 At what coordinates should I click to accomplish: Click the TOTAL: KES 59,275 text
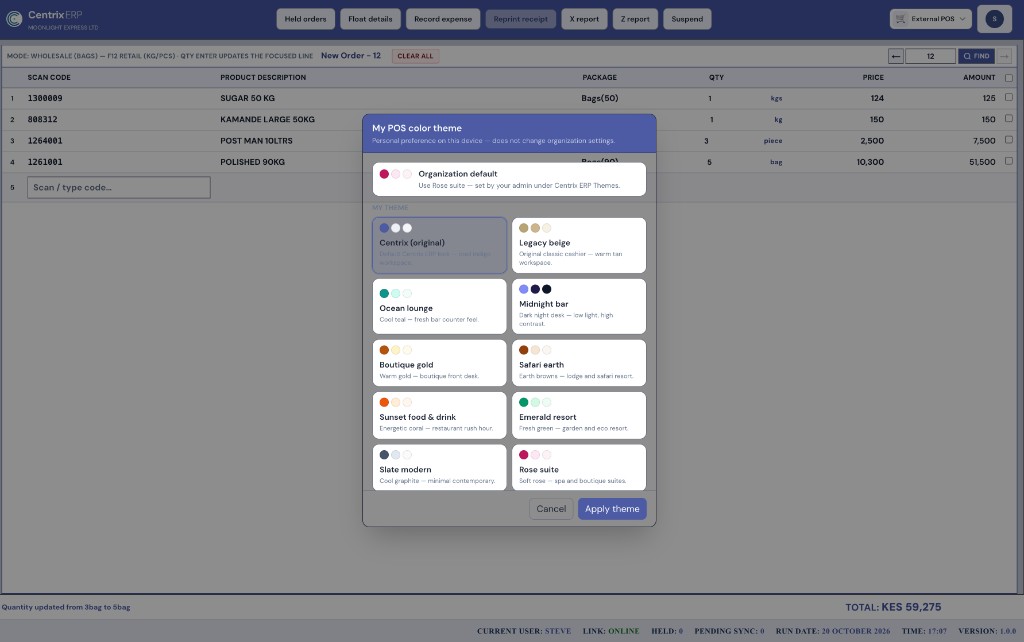pos(893,607)
